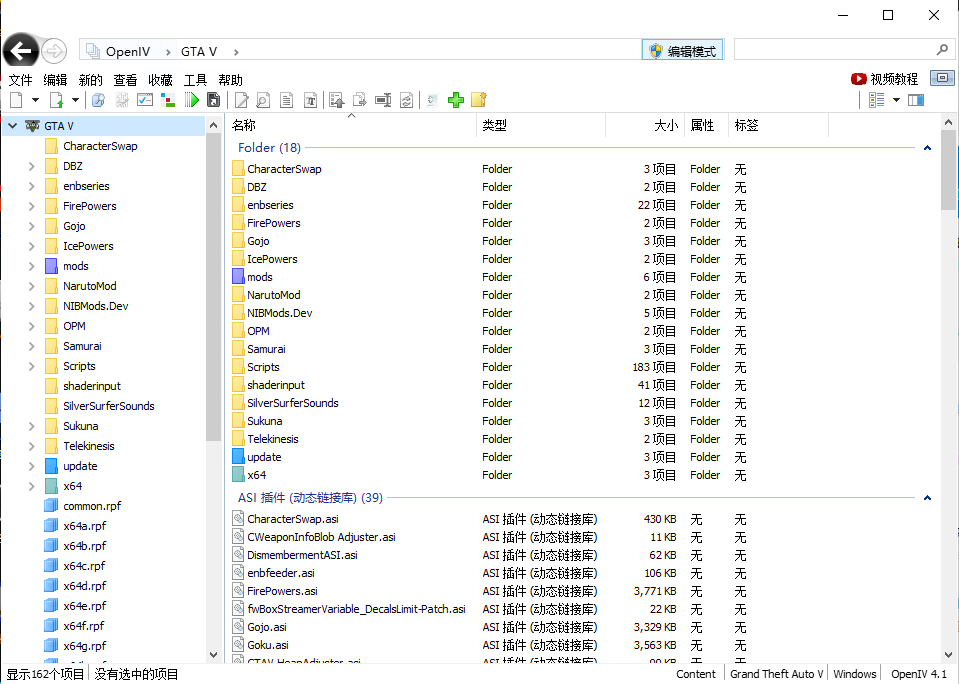Image resolution: width=959 pixels, height=684 pixels.
Task: Click OpenIV in the breadcrumb path
Action: pos(128,51)
